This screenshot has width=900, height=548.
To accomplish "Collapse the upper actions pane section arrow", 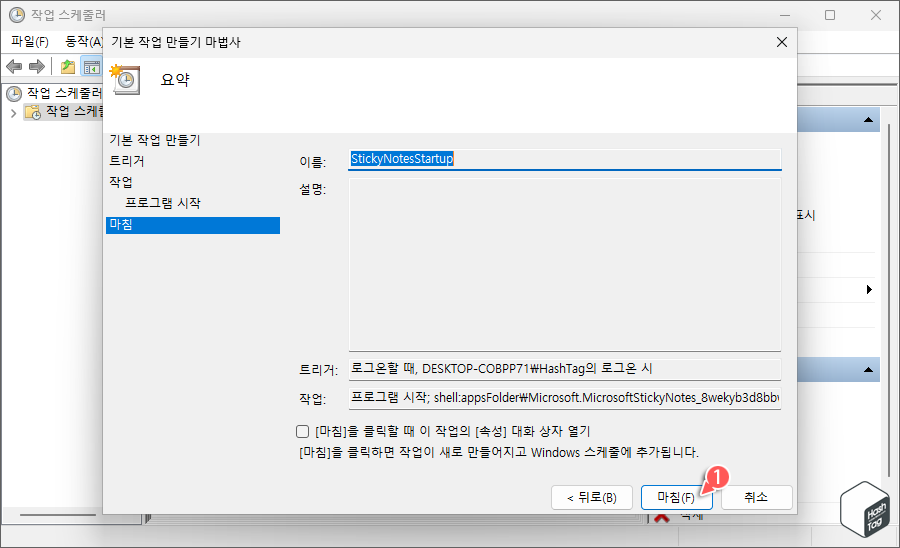I will tap(868, 120).
